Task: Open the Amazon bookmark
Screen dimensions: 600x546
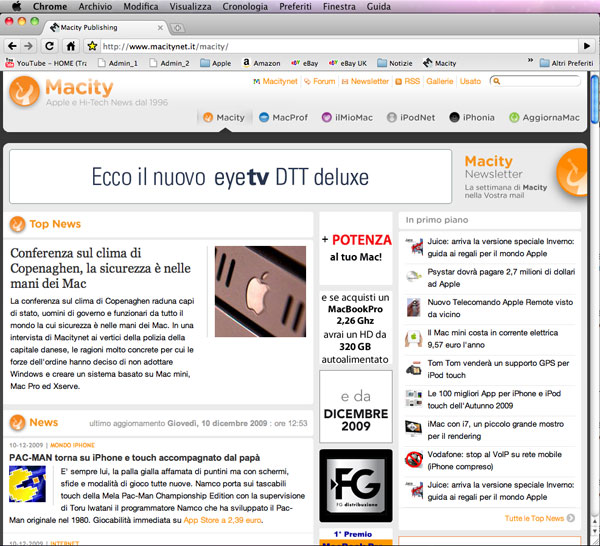Action: click(x=261, y=63)
